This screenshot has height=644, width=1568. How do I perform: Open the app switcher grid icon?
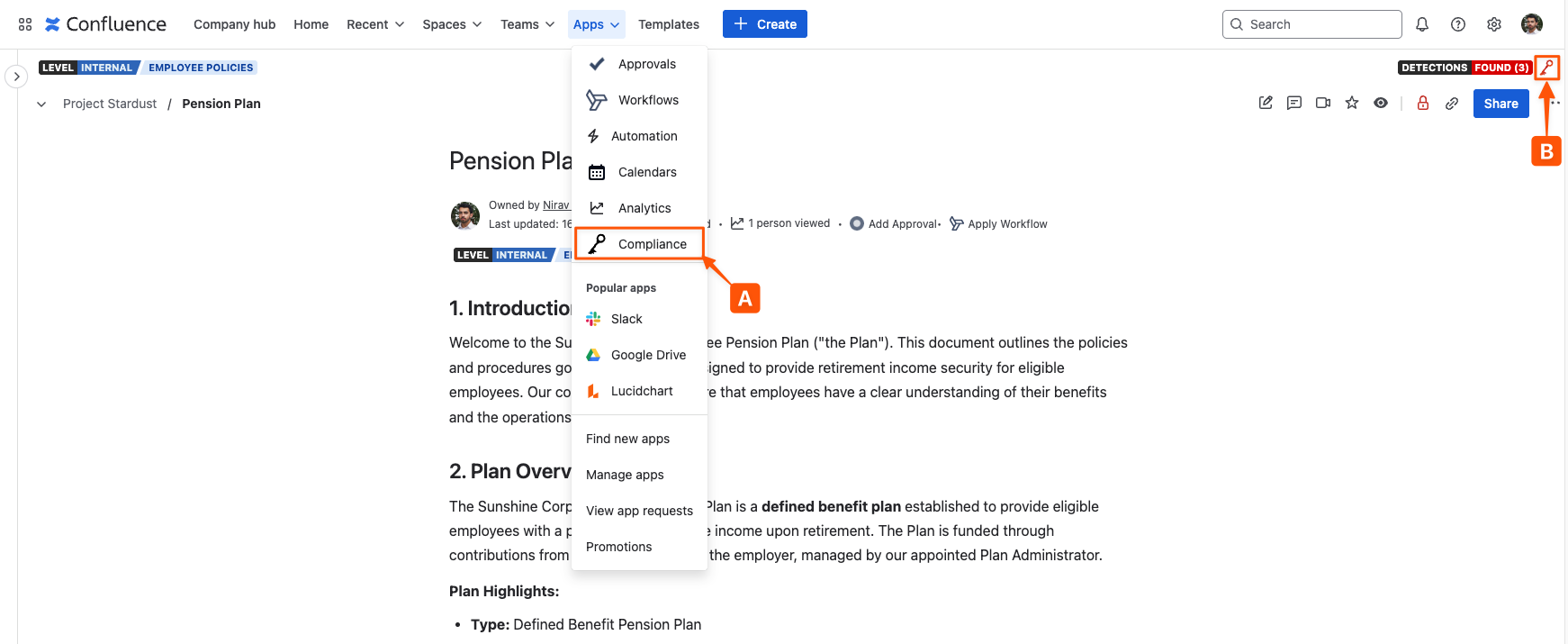(x=25, y=24)
